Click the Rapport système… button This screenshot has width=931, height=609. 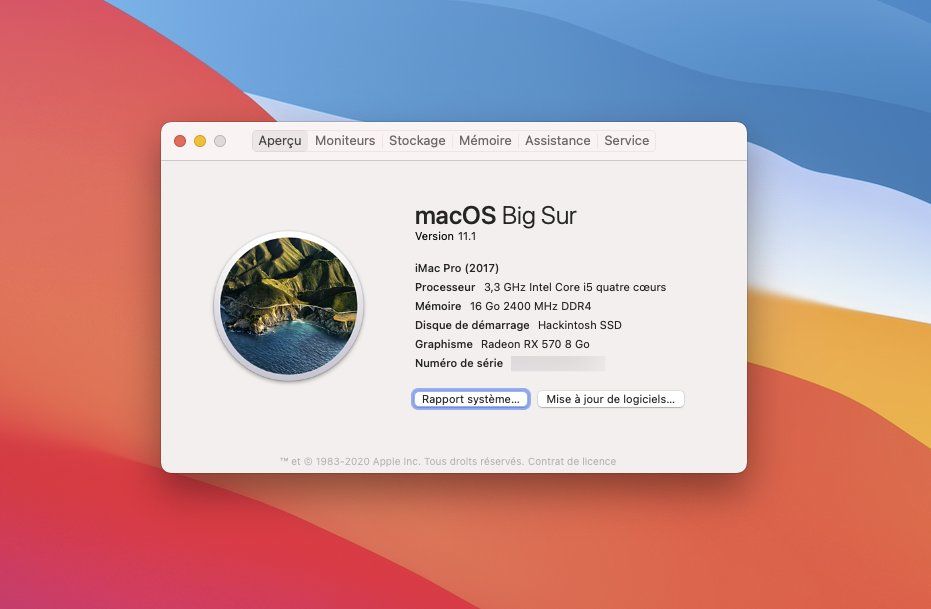(471, 399)
